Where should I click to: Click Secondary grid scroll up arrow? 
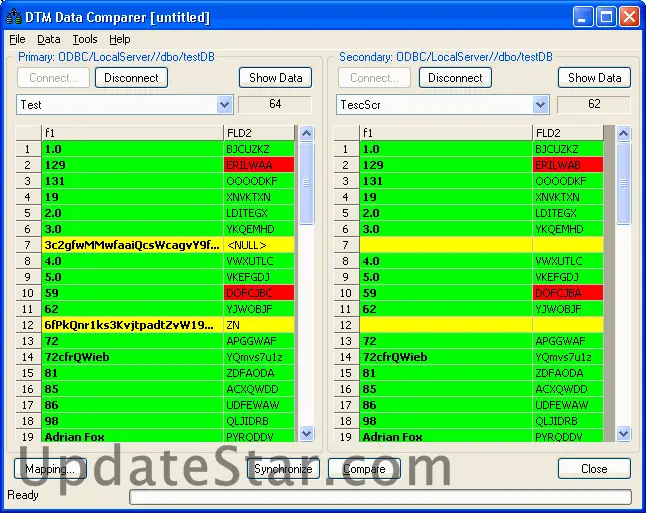point(624,133)
